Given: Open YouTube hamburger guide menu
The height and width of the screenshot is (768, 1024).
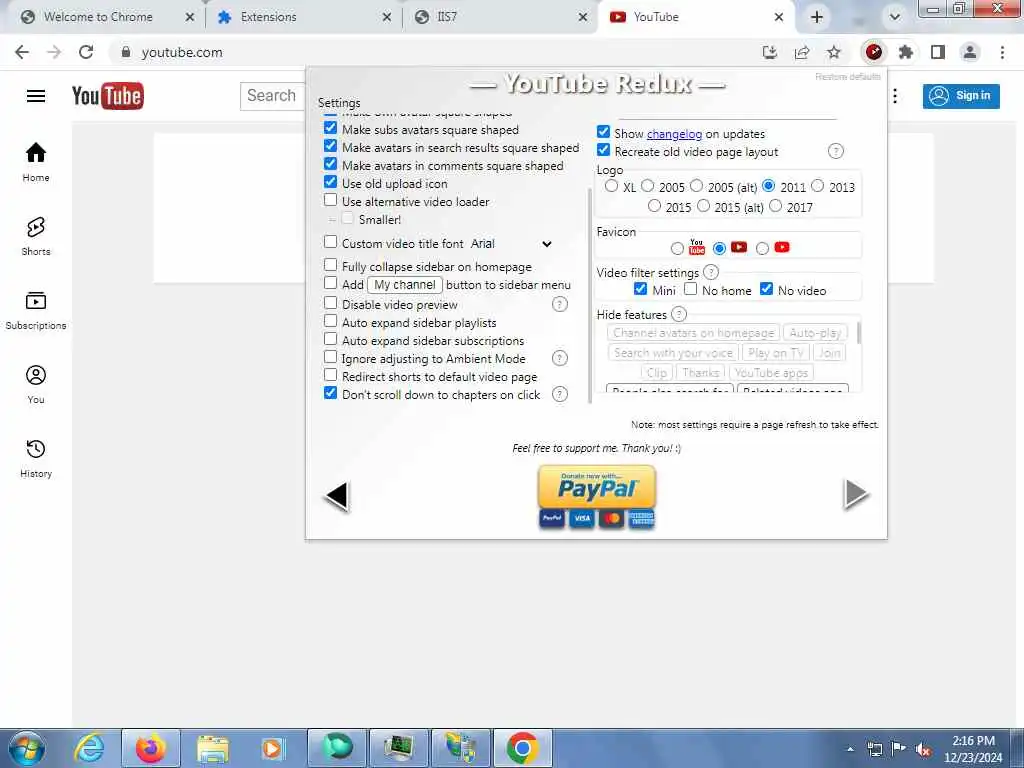Looking at the screenshot, I should 36,96.
